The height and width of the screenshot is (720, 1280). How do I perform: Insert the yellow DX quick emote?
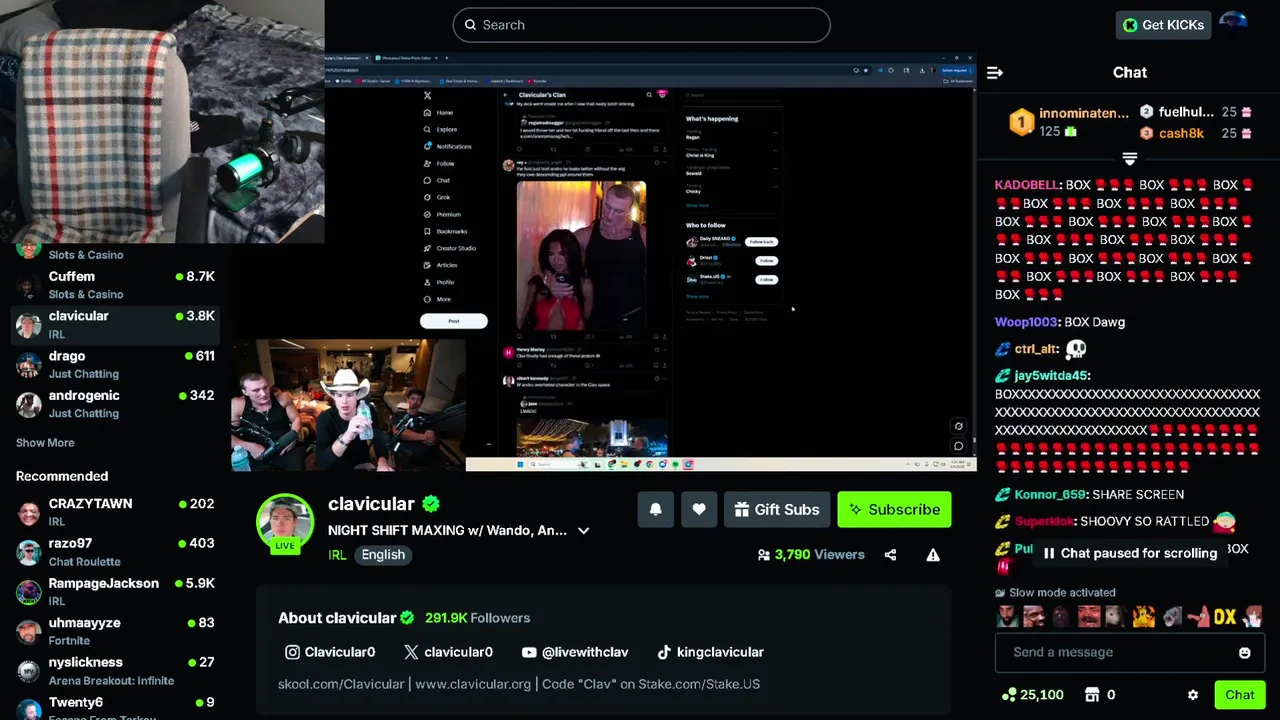[x=1225, y=616]
